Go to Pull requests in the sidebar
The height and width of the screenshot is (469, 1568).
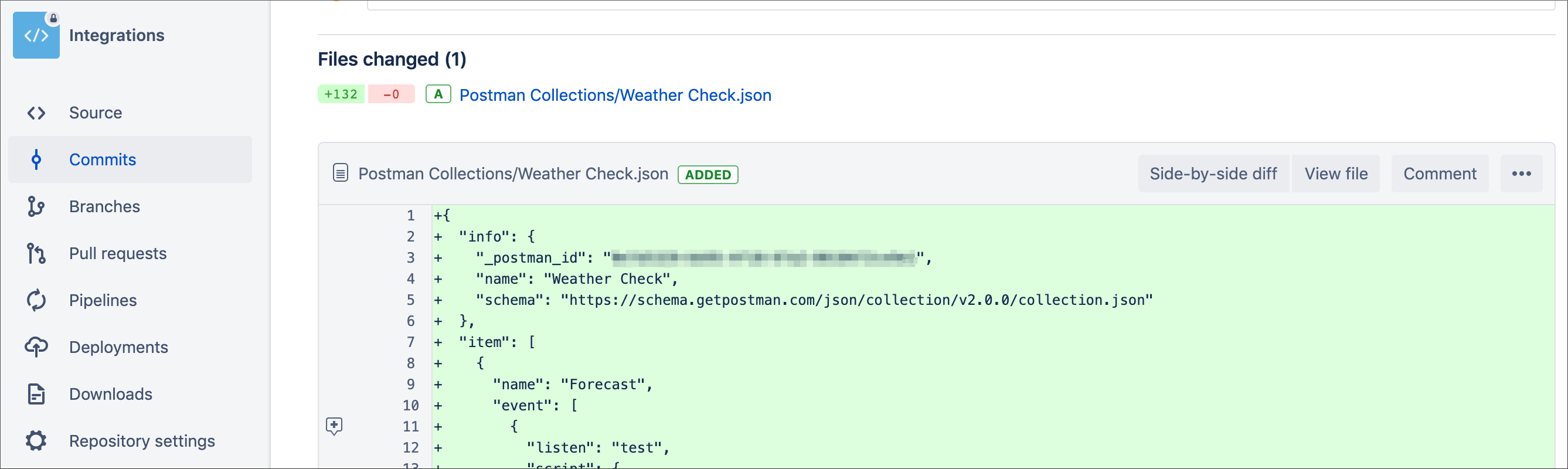[x=130, y=253]
